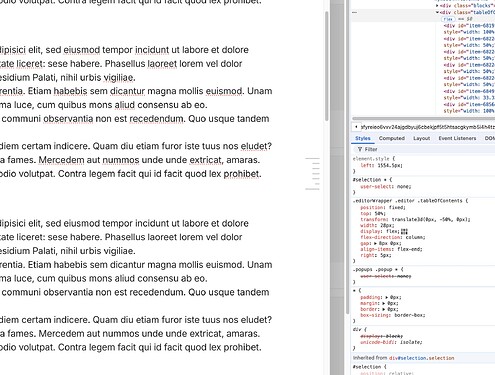
Task: Click the struck-through display: block declaration
Action: point(382,336)
